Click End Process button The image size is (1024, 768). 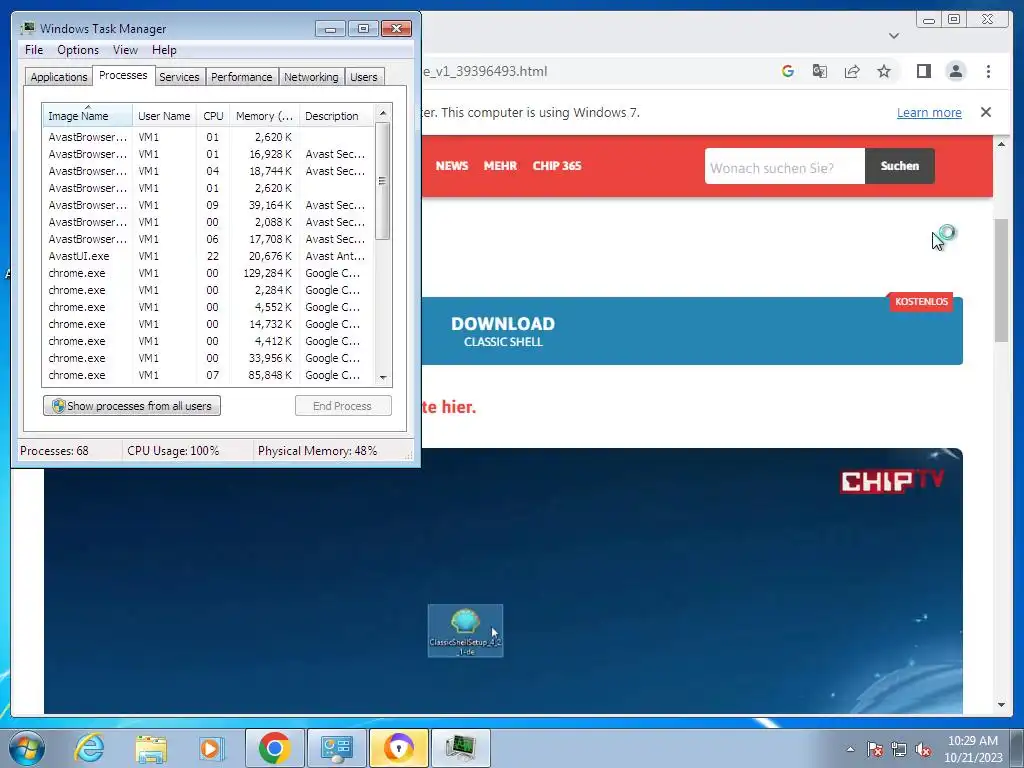pyautogui.click(x=343, y=406)
